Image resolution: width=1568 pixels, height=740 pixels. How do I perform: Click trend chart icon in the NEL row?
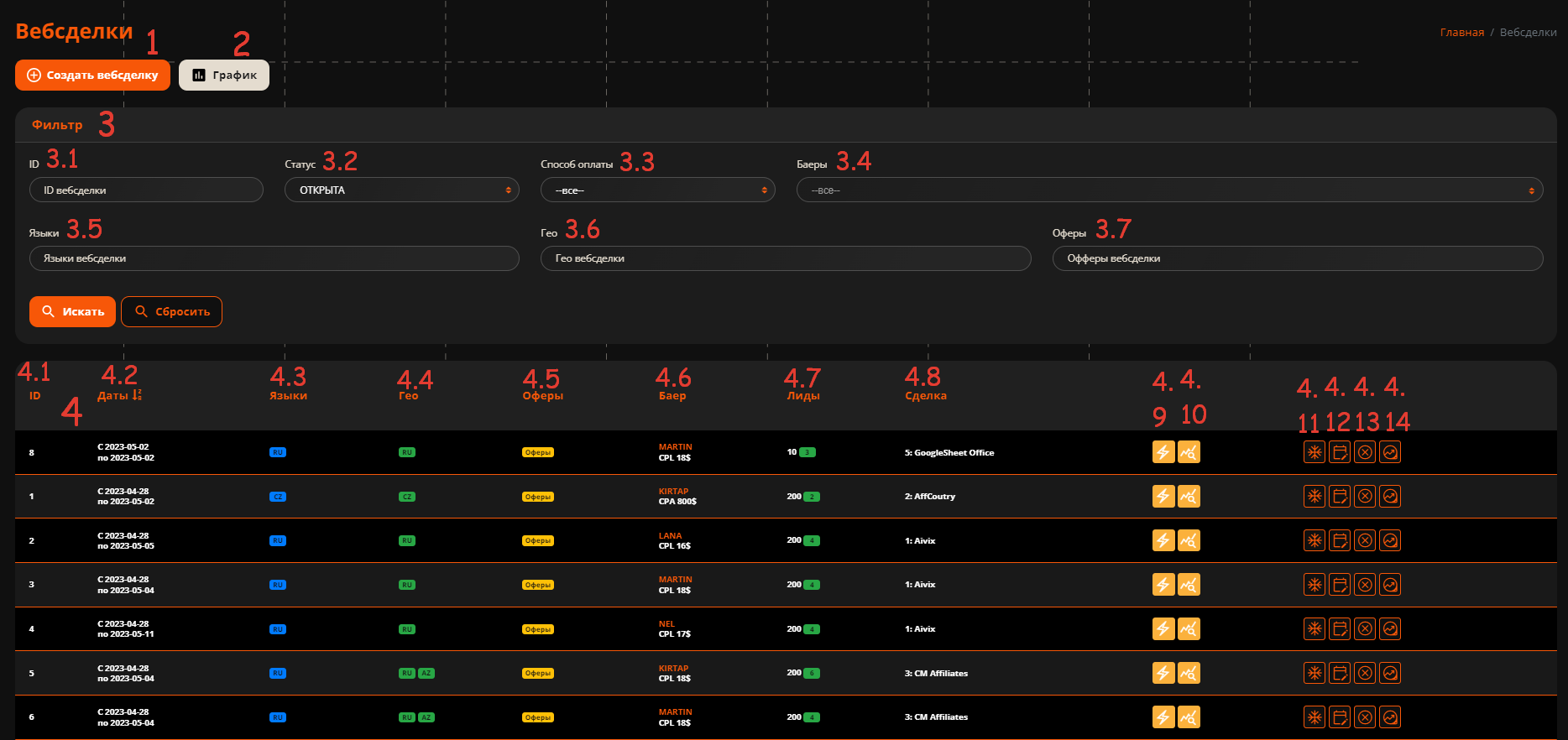click(x=1390, y=628)
